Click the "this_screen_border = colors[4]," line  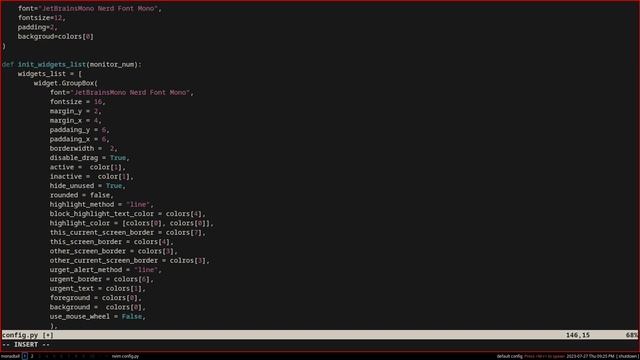tap(112, 242)
